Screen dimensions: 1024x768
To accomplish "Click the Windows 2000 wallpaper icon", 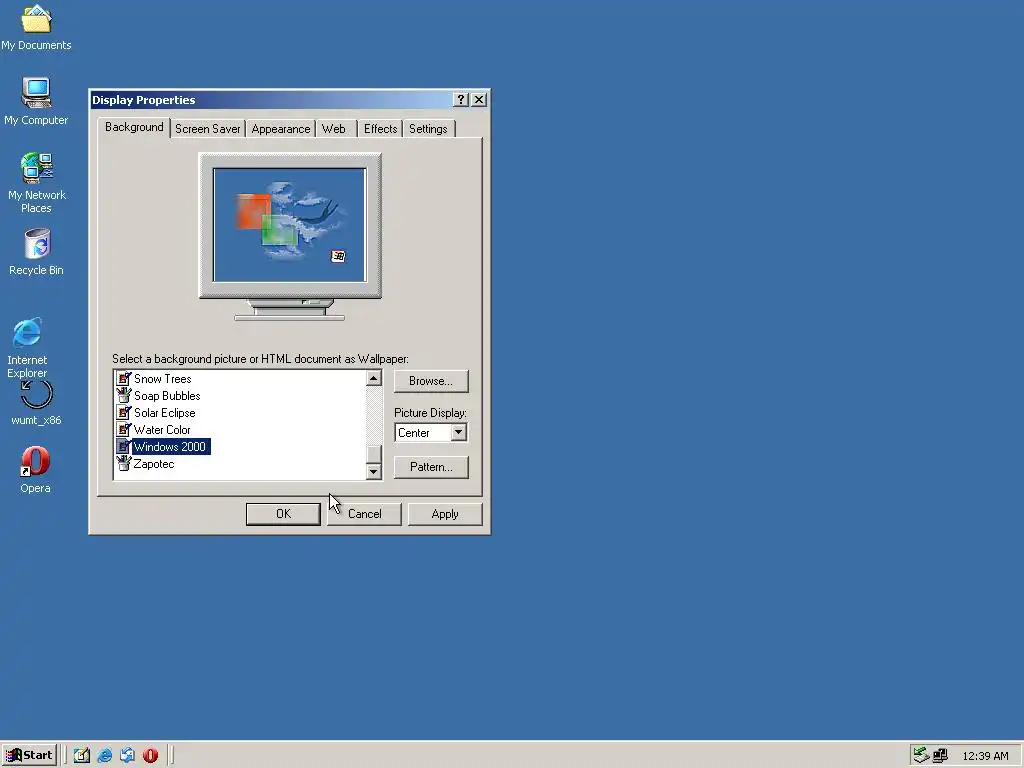I will (123, 446).
